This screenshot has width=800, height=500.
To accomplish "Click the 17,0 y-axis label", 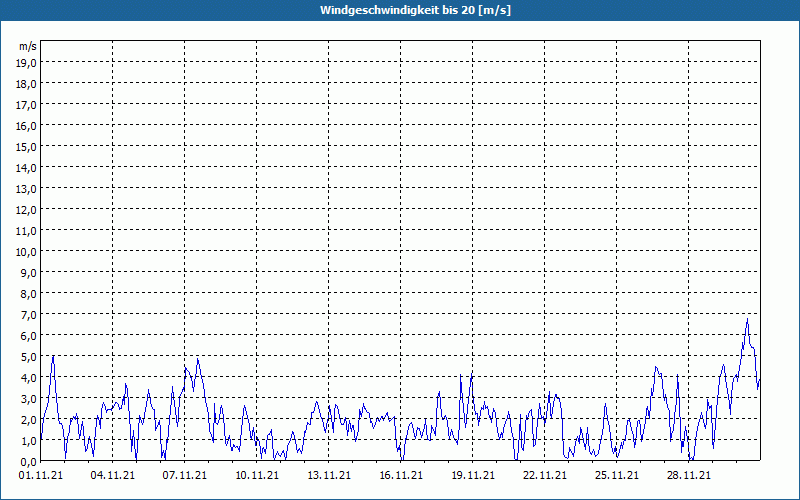I will click(27, 105).
